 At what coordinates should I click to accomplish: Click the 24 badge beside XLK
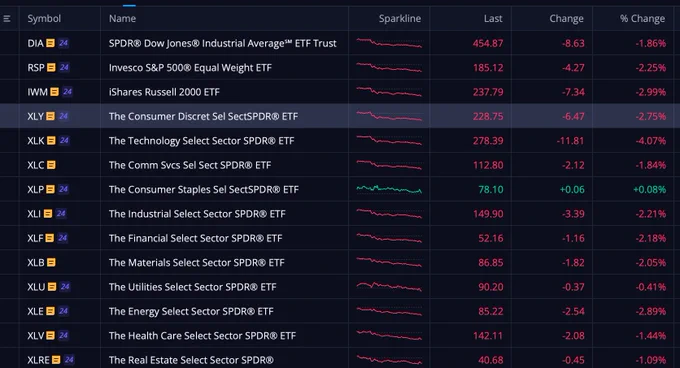[64, 140]
